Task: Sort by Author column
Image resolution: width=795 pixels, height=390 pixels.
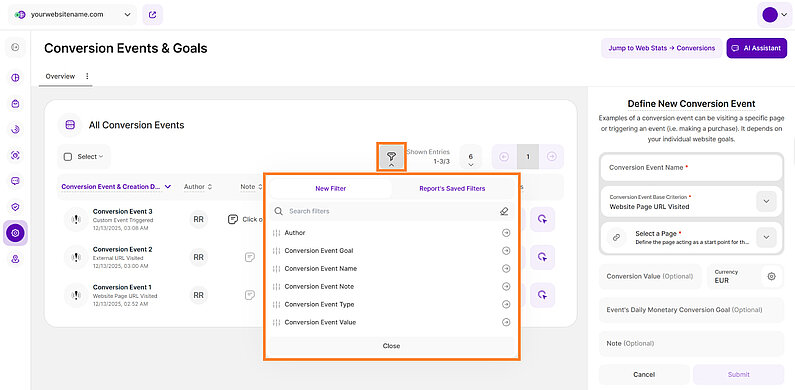Action: (198, 187)
